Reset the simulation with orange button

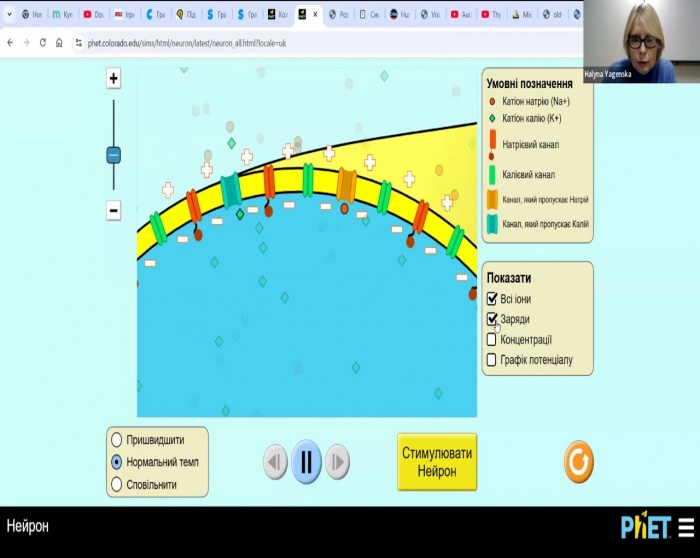(579, 462)
